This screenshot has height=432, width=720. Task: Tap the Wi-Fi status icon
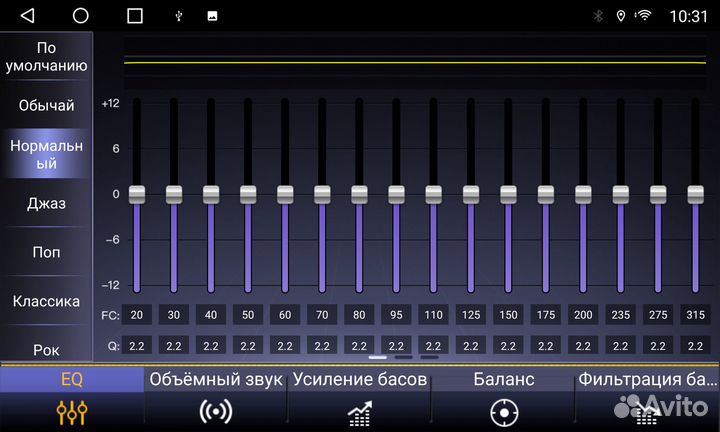click(x=644, y=16)
